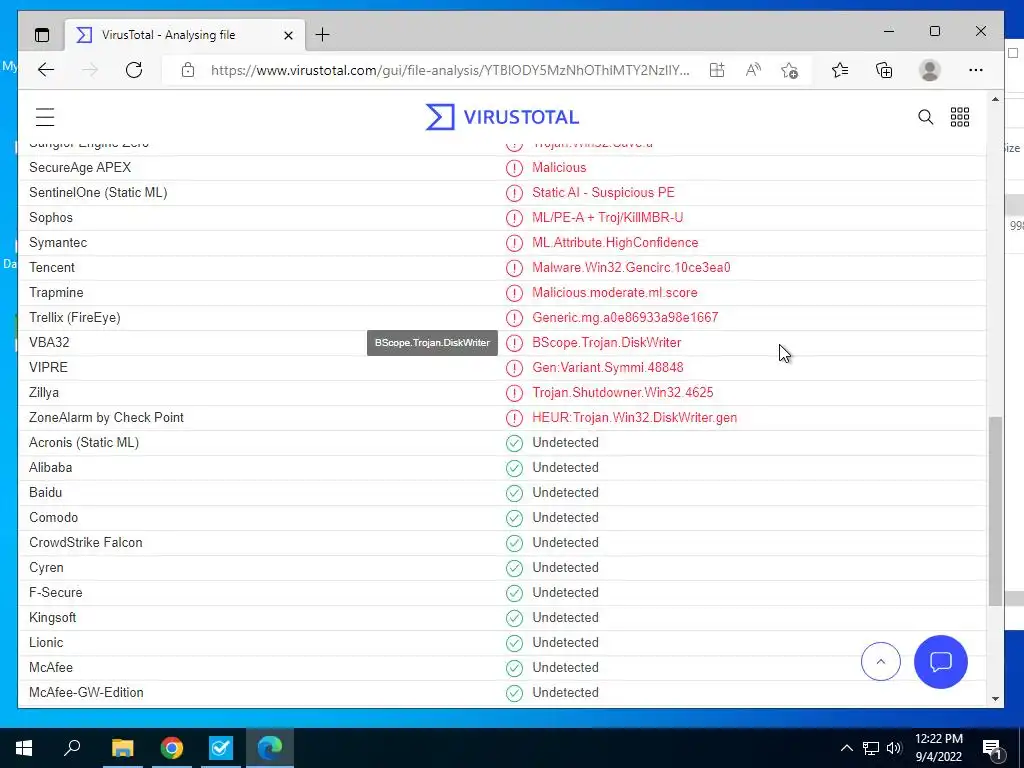
Task: Add this page to favorites
Action: click(790, 70)
